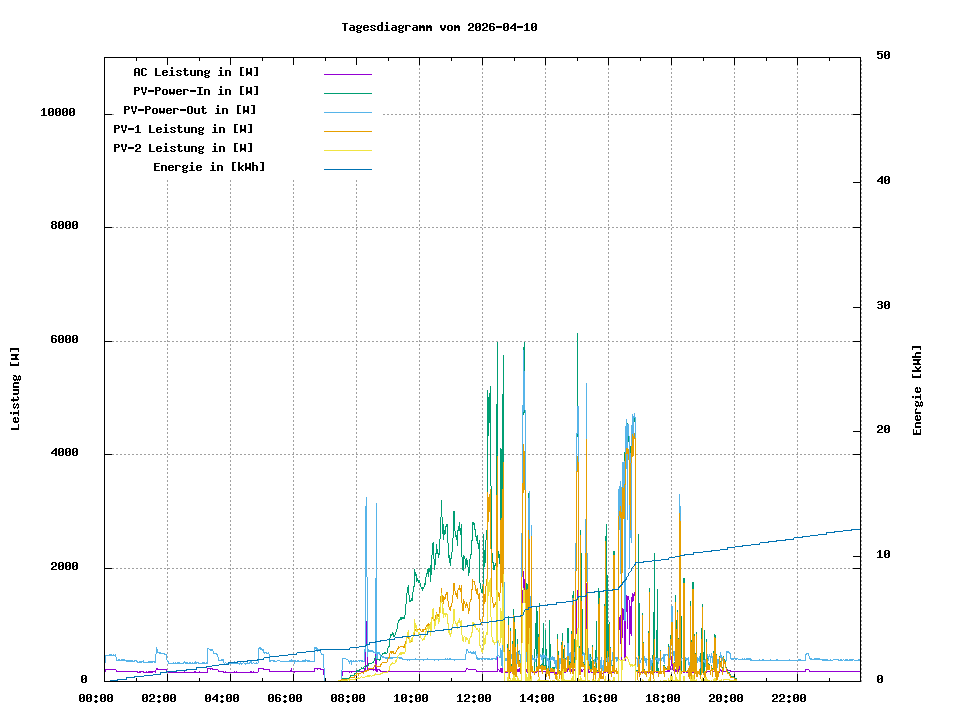Click the 50 tick on energy axis
The height and width of the screenshot is (720, 960).
pos(883,56)
